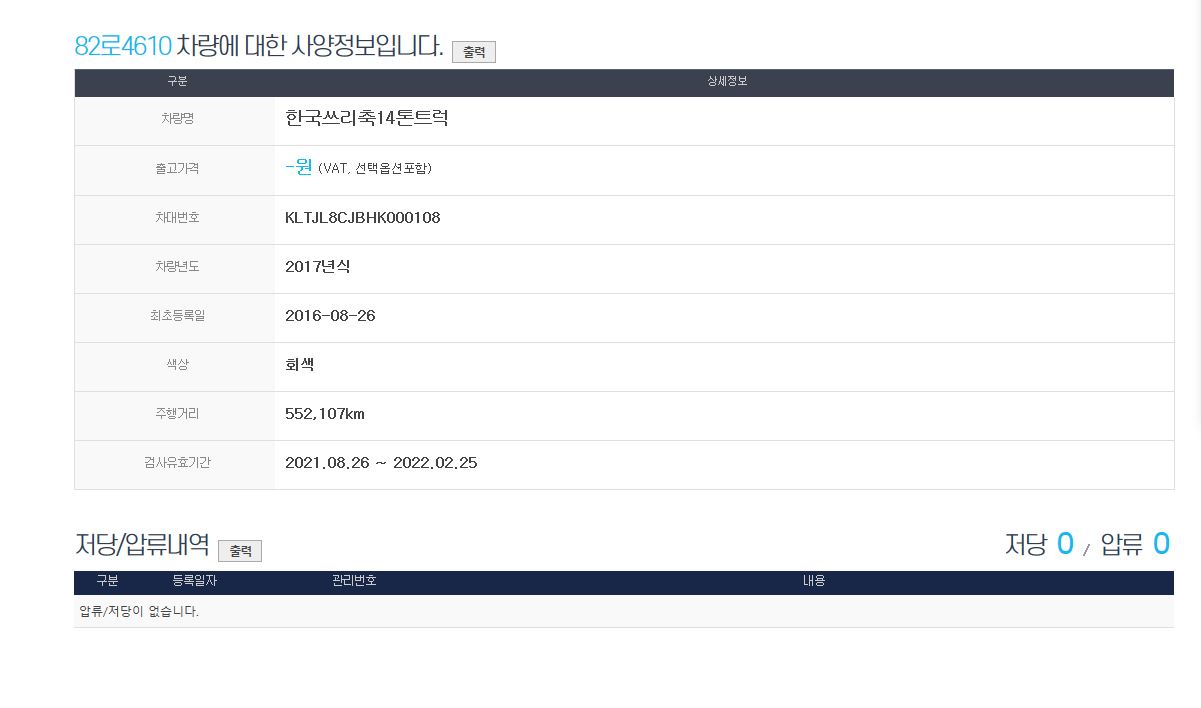Screen dimensions: 1201x708
Task: Click the 차대번호 row label
Action: tap(176, 218)
